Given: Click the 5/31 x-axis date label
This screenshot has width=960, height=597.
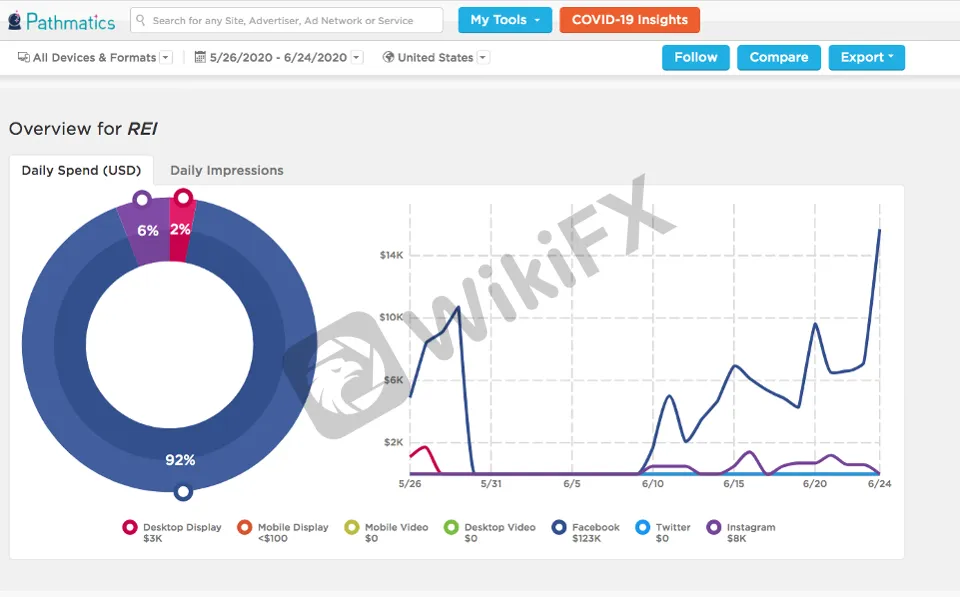Looking at the screenshot, I should click(x=491, y=484).
